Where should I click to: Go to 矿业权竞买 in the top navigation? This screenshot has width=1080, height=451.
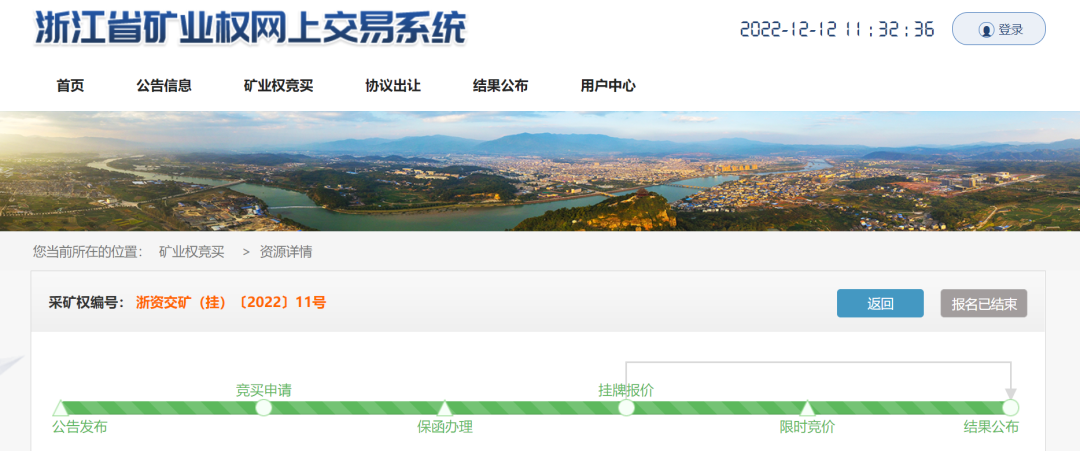coord(278,86)
